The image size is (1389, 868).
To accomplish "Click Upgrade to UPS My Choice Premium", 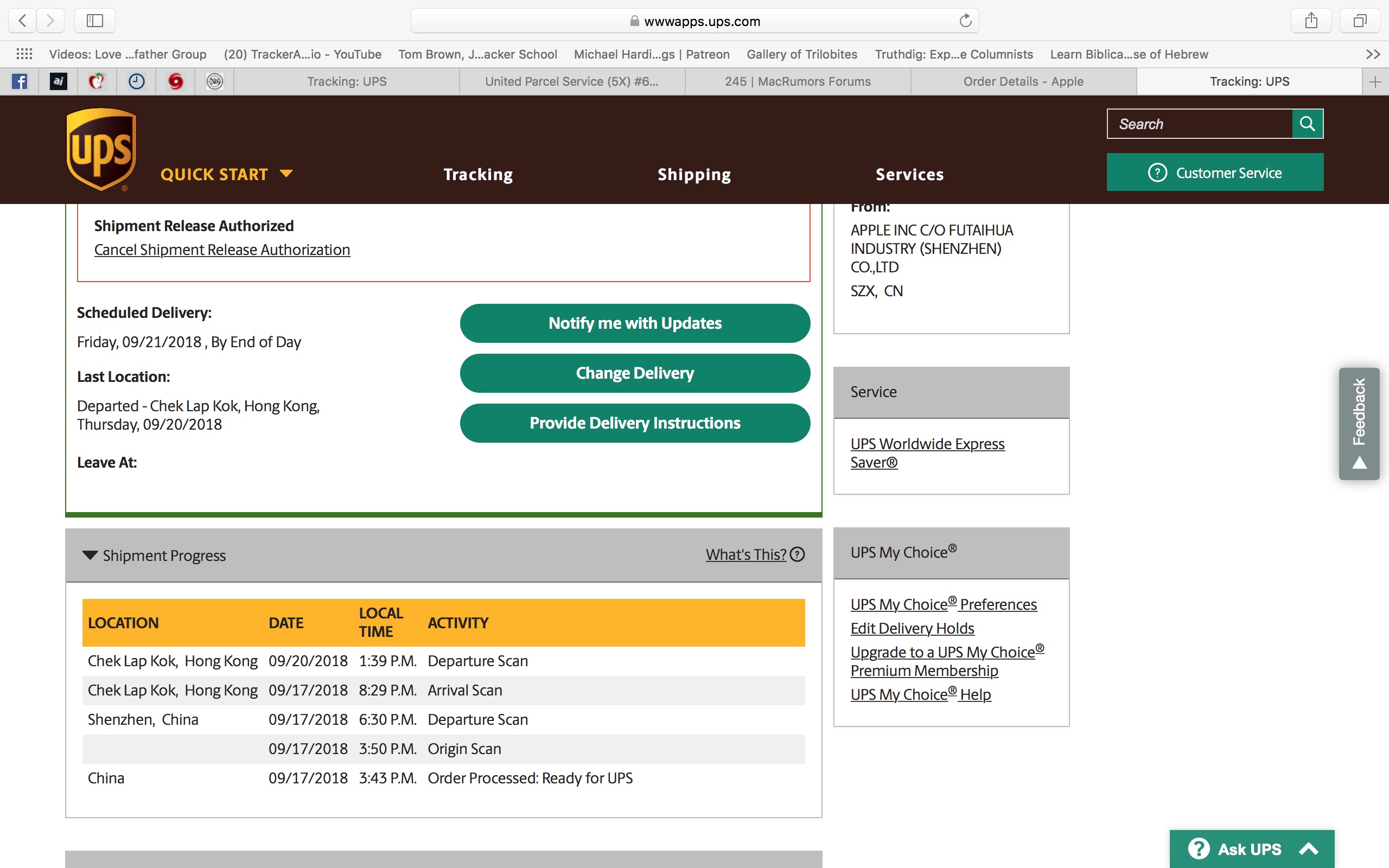I will 947,661.
